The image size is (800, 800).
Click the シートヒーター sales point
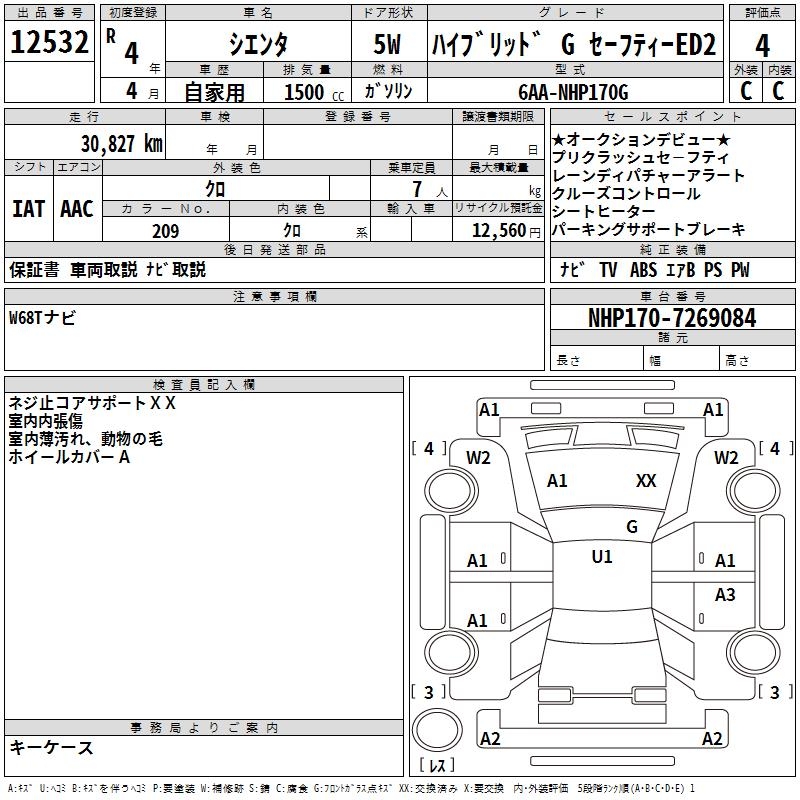(604, 211)
